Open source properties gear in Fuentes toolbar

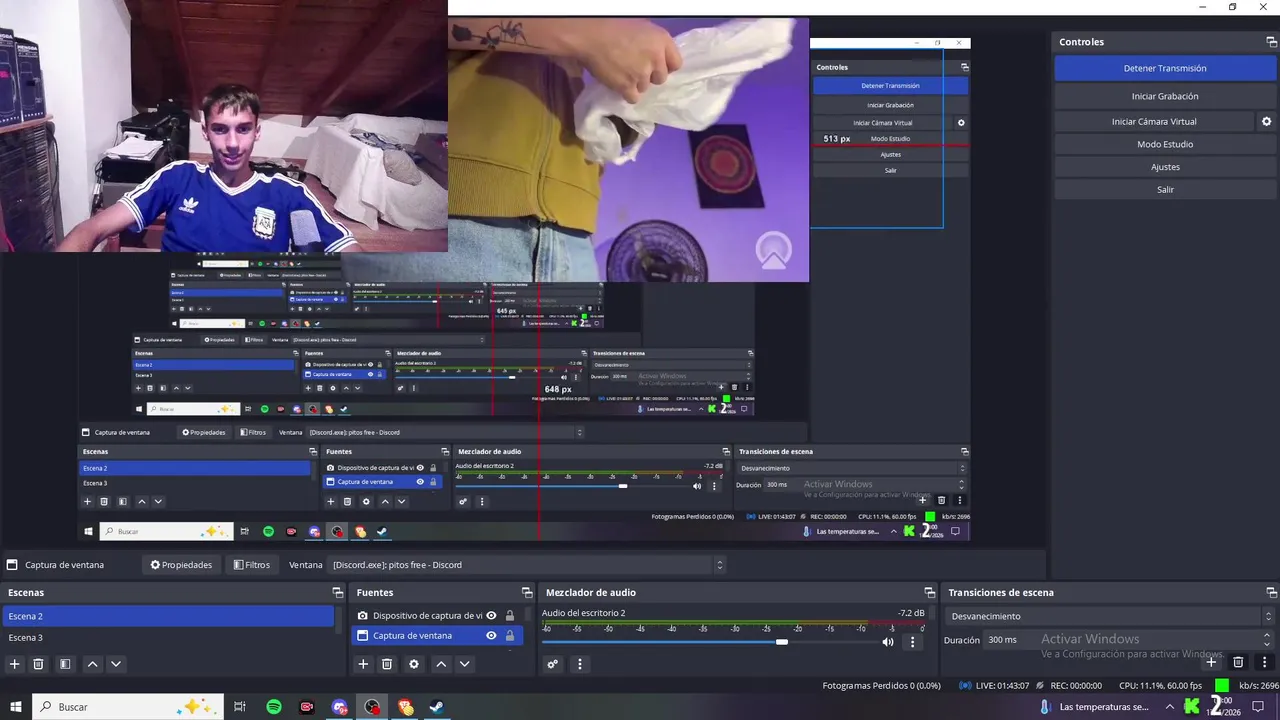tap(414, 664)
